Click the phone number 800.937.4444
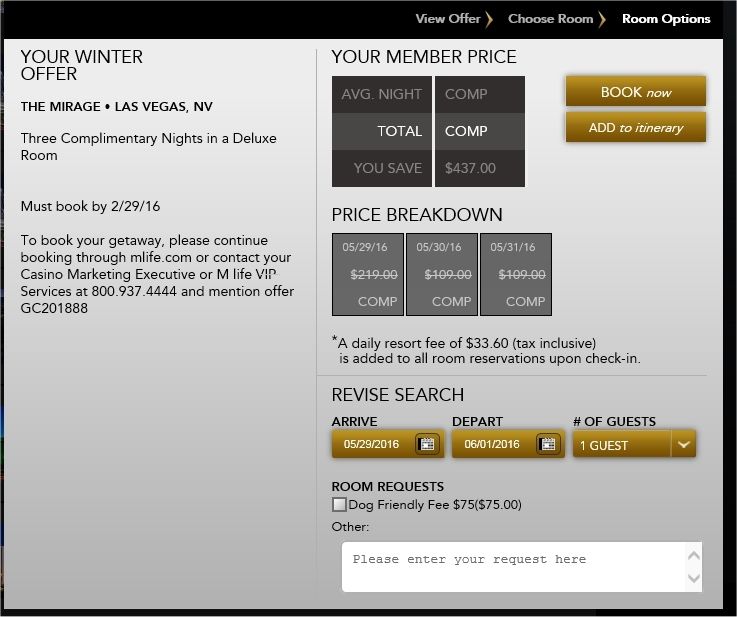 [134, 291]
